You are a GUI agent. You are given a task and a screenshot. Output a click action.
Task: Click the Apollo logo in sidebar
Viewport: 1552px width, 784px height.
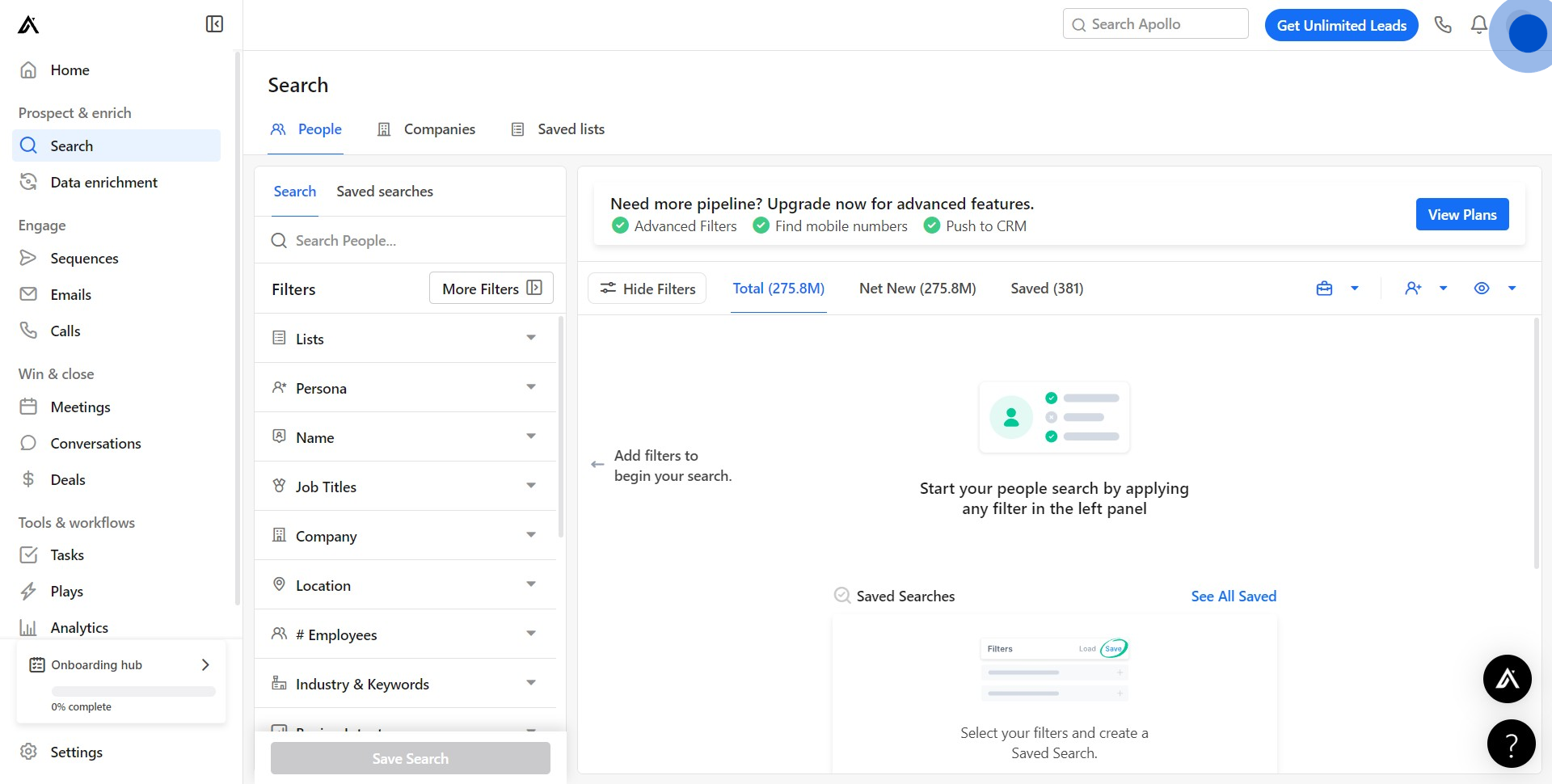tap(28, 25)
